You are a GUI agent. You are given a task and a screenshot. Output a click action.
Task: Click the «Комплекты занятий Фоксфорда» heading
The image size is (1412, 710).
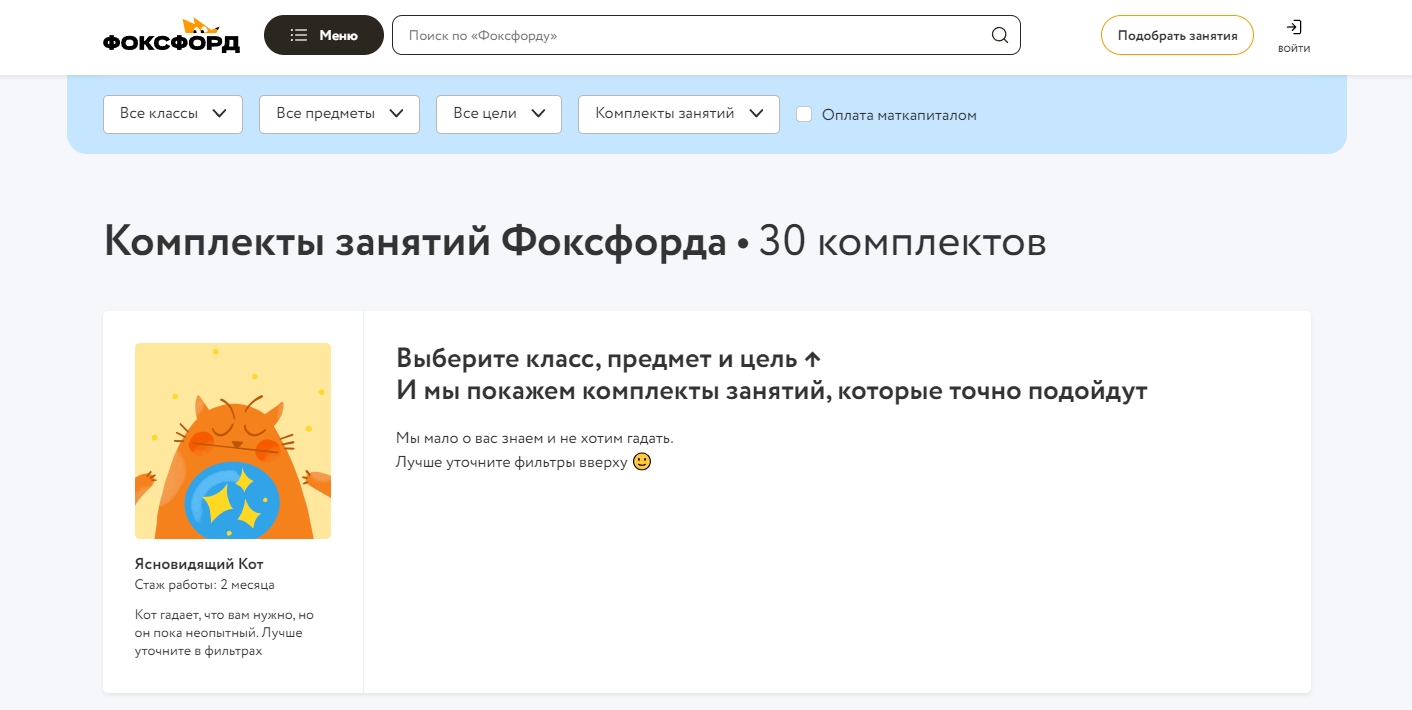click(x=415, y=243)
